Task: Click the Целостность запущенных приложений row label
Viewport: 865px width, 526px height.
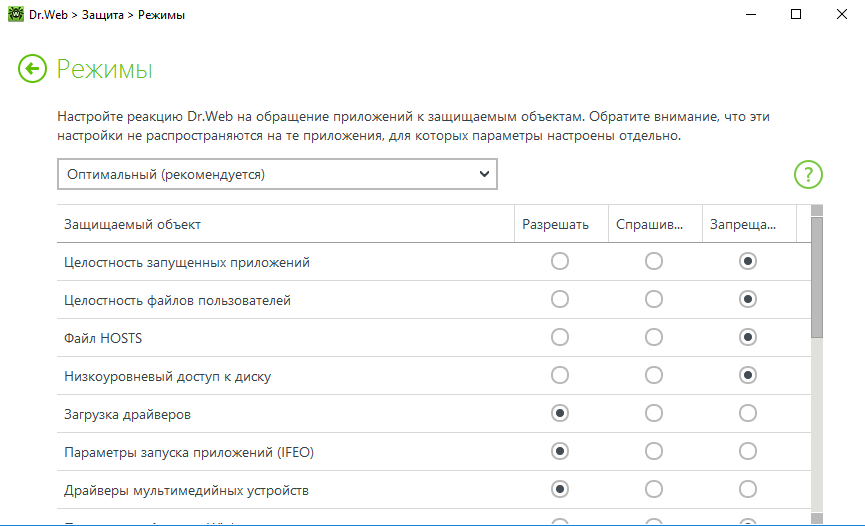Action: pos(186,262)
